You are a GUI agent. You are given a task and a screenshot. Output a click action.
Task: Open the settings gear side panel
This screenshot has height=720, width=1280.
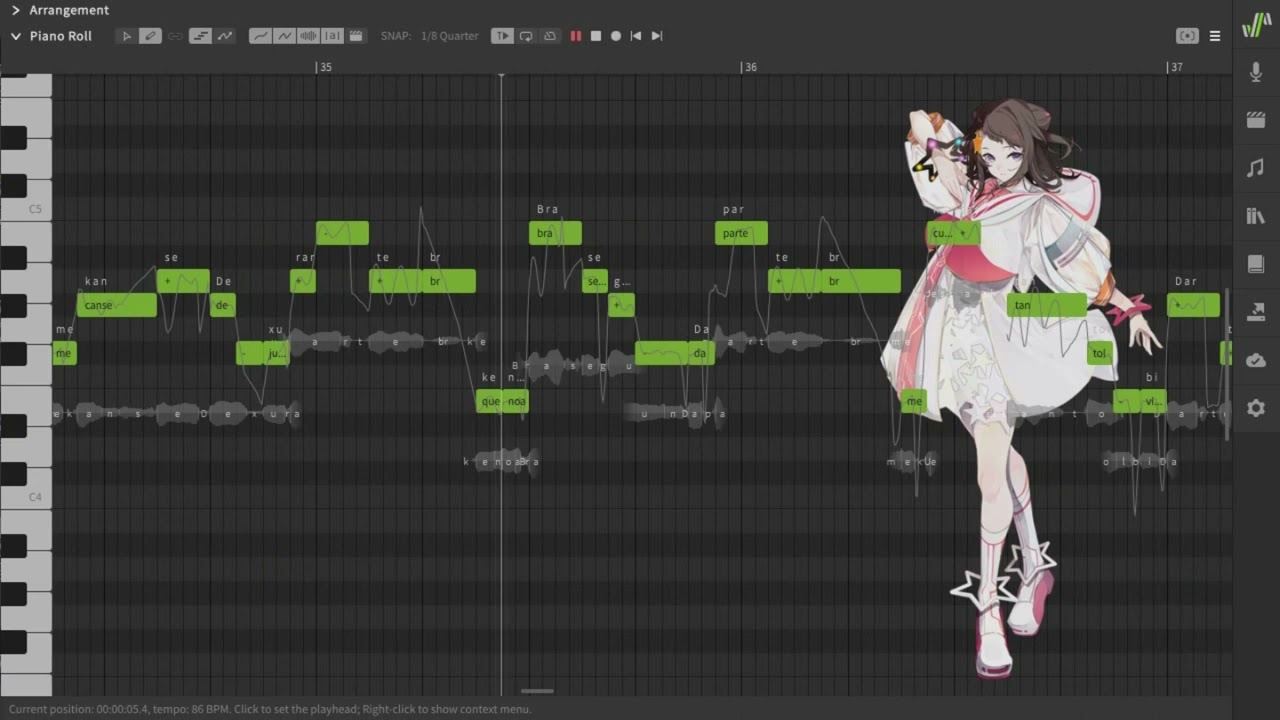1256,408
